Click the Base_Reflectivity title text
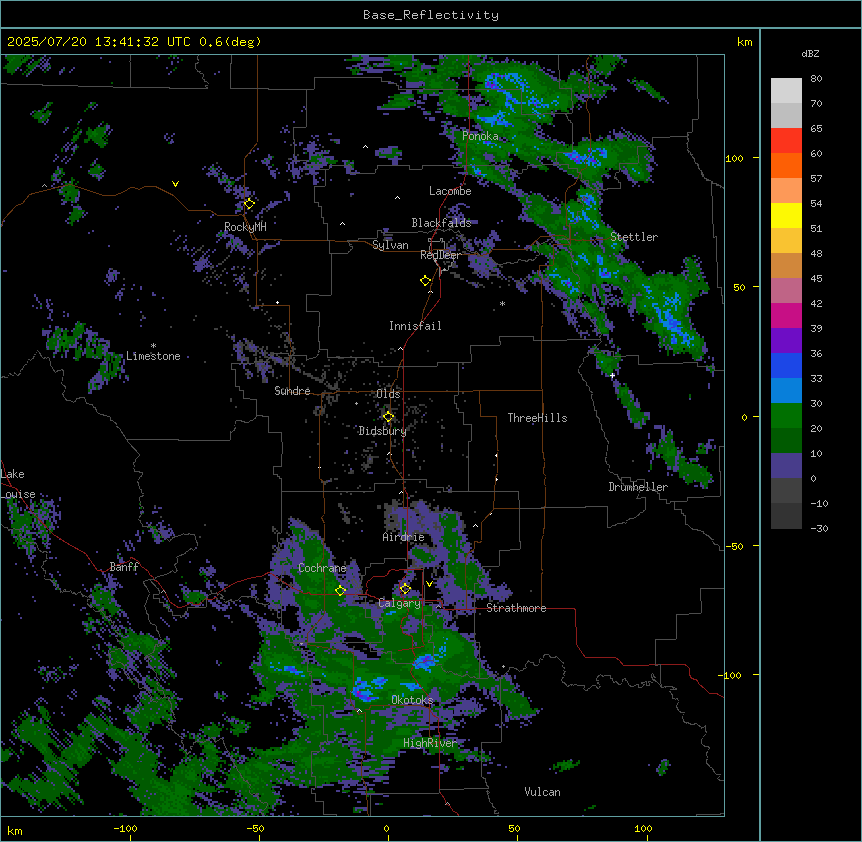 pos(431,15)
